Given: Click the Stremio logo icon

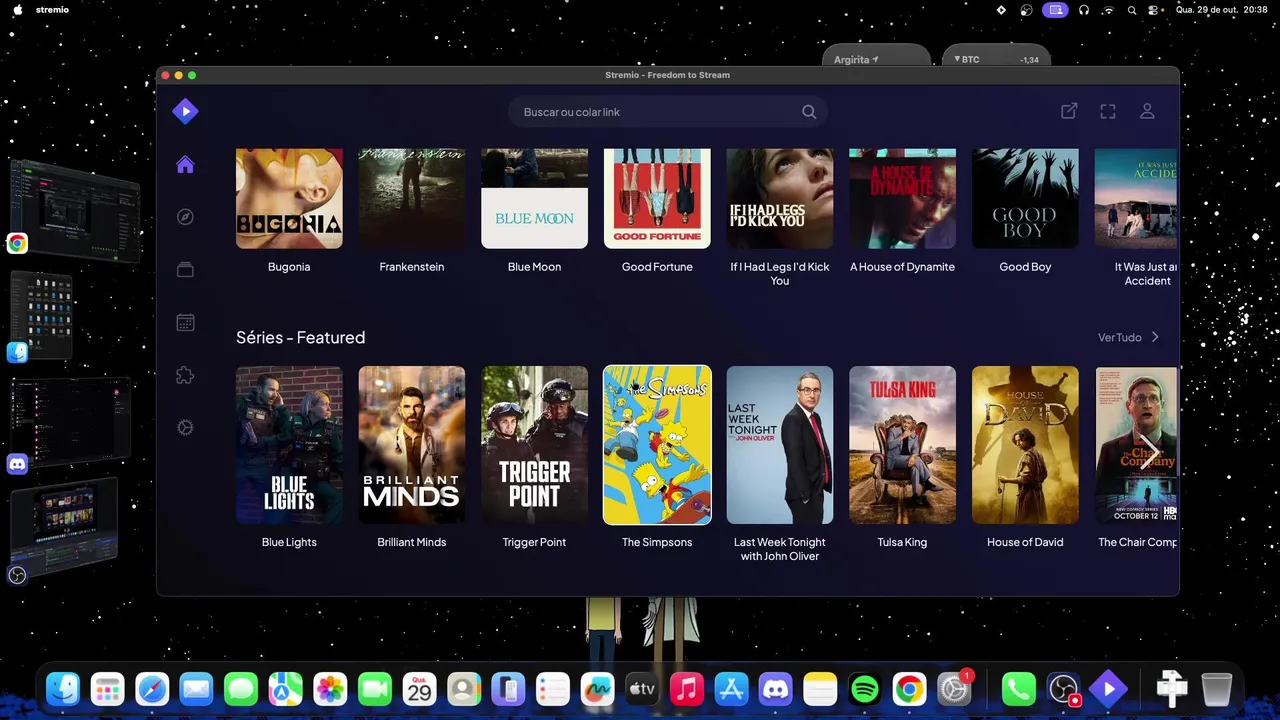Looking at the screenshot, I should (185, 111).
